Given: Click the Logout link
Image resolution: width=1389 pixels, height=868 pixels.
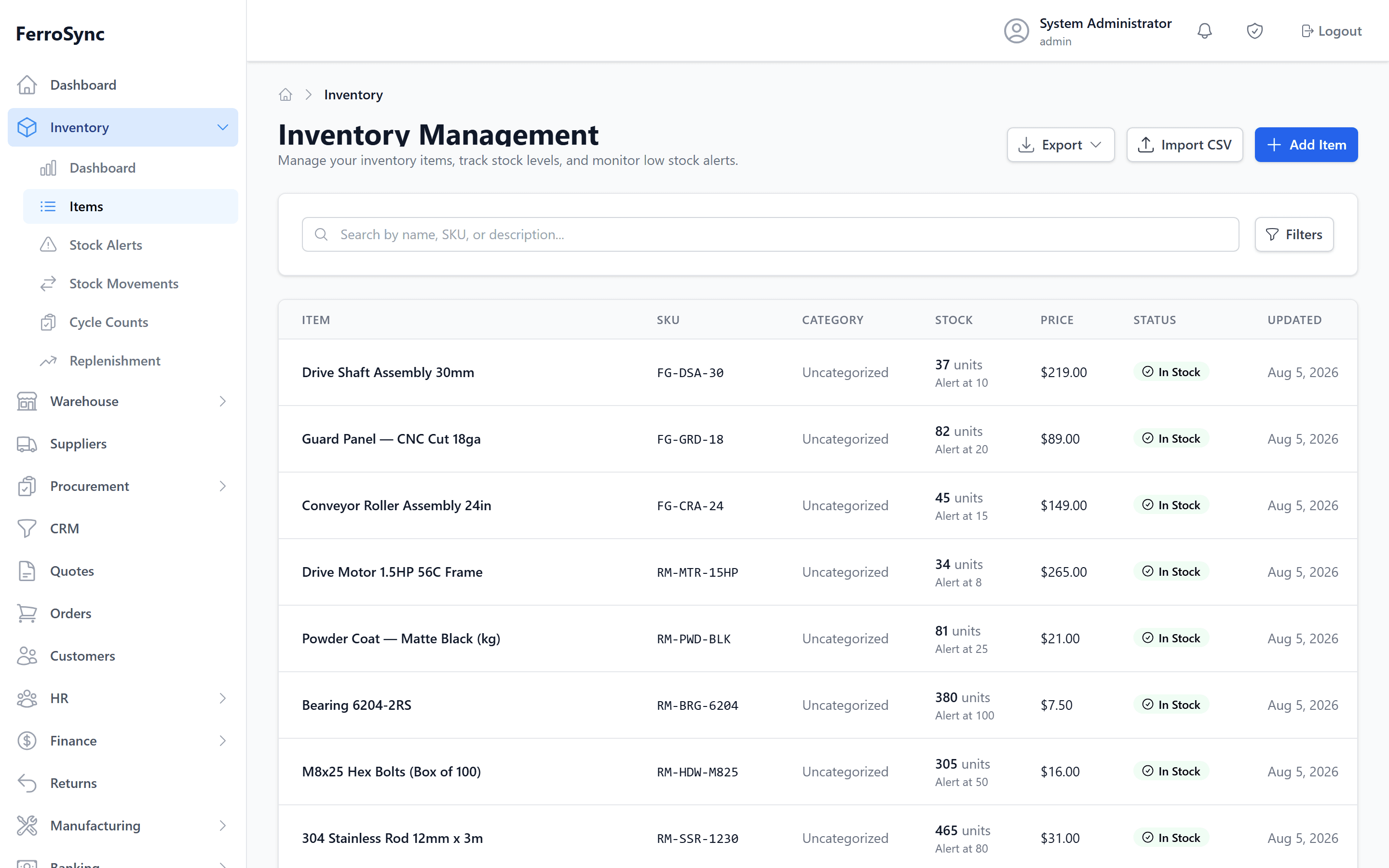Looking at the screenshot, I should click(x=1332, y=31).
